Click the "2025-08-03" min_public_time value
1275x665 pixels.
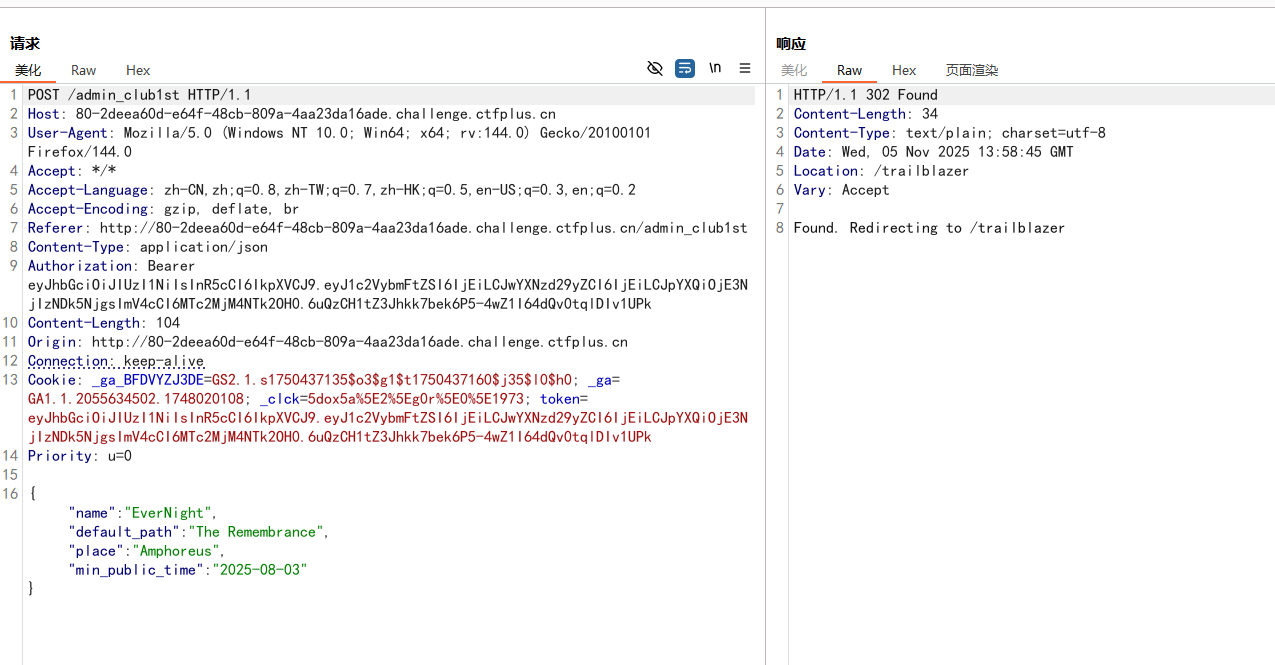[x=258, y=570]
